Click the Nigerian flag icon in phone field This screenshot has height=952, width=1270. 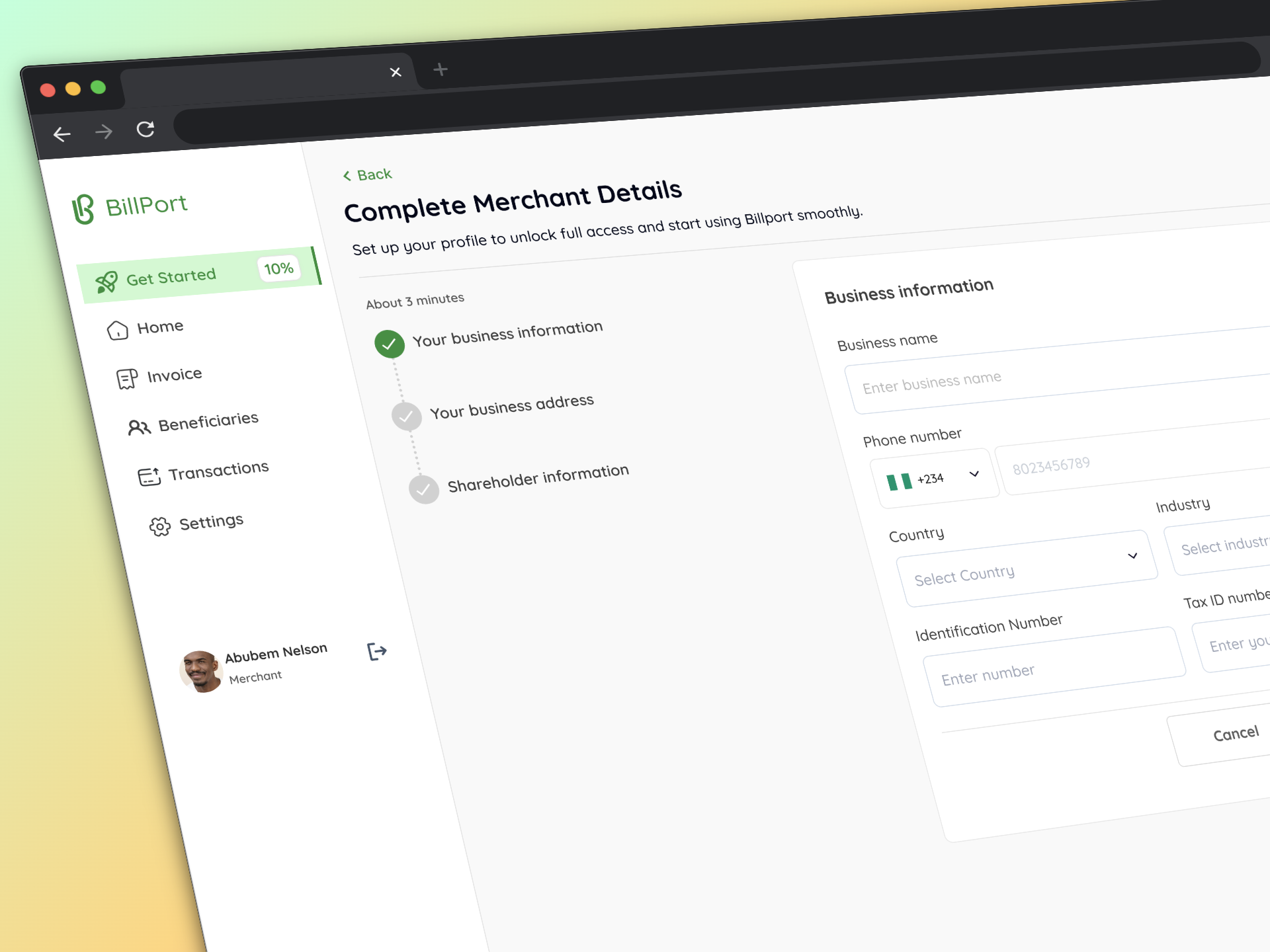900,482
